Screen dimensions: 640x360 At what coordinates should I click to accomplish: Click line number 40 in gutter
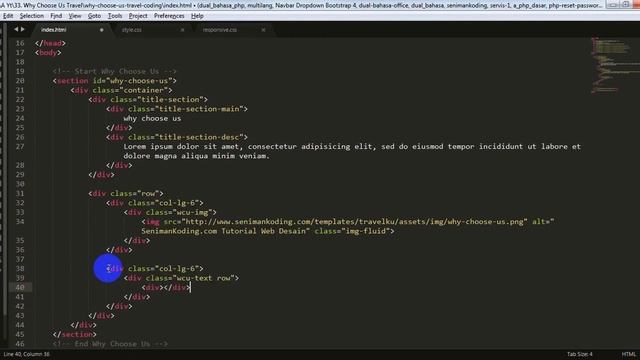20,287
